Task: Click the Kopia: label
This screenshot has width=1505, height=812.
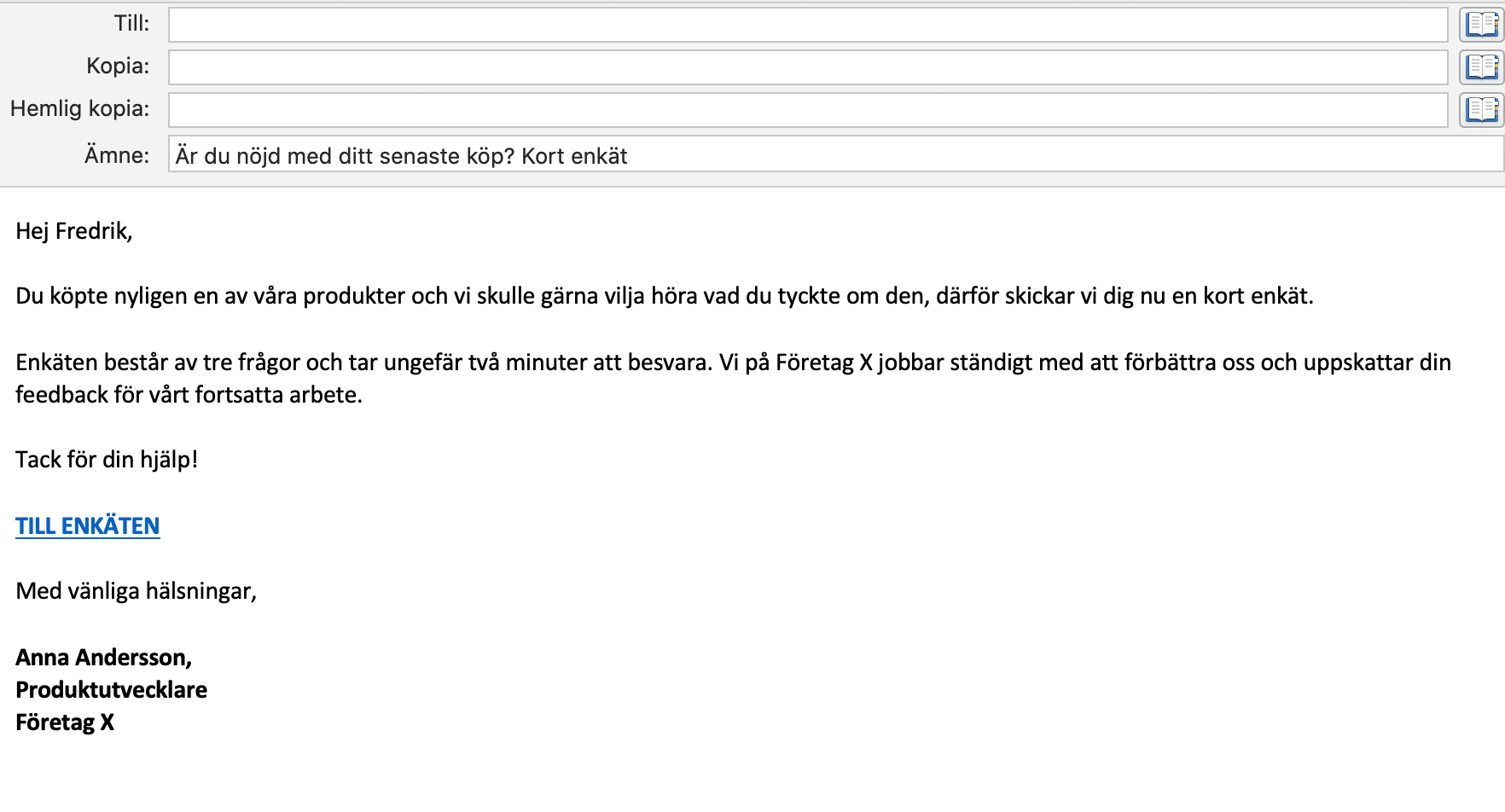Action: 117,66
